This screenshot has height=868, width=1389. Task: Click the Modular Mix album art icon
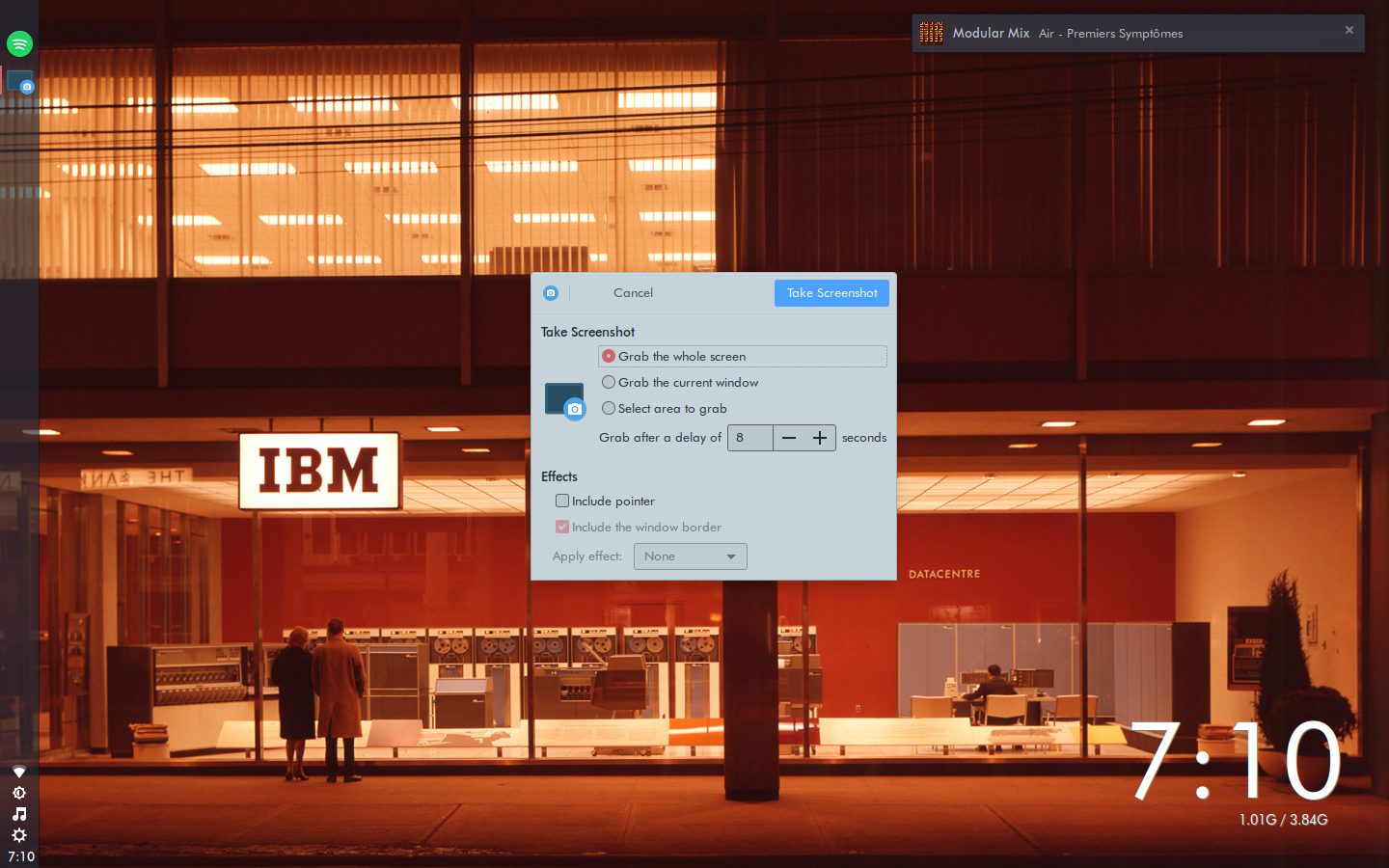931,33
